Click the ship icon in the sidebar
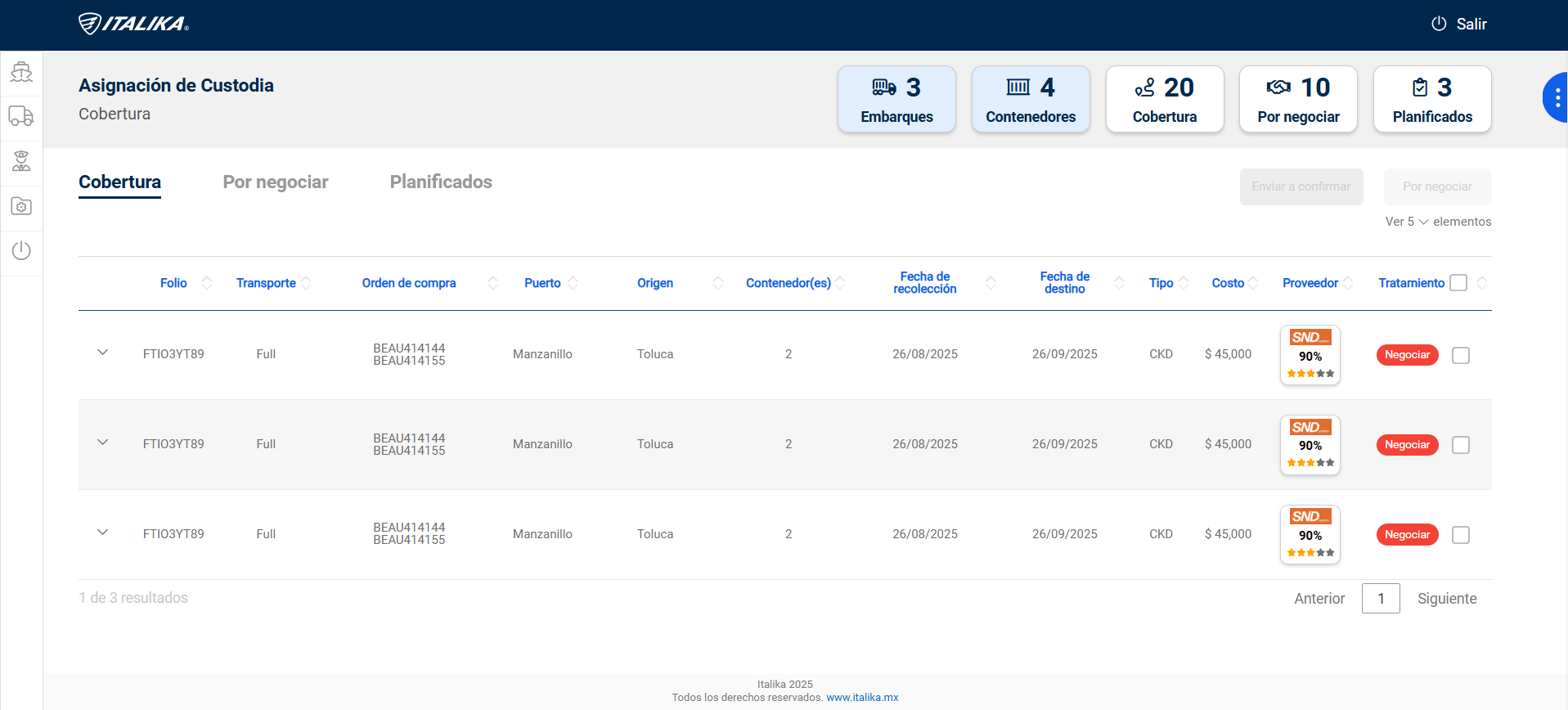1568x710 pixels. tap(21, 72)
